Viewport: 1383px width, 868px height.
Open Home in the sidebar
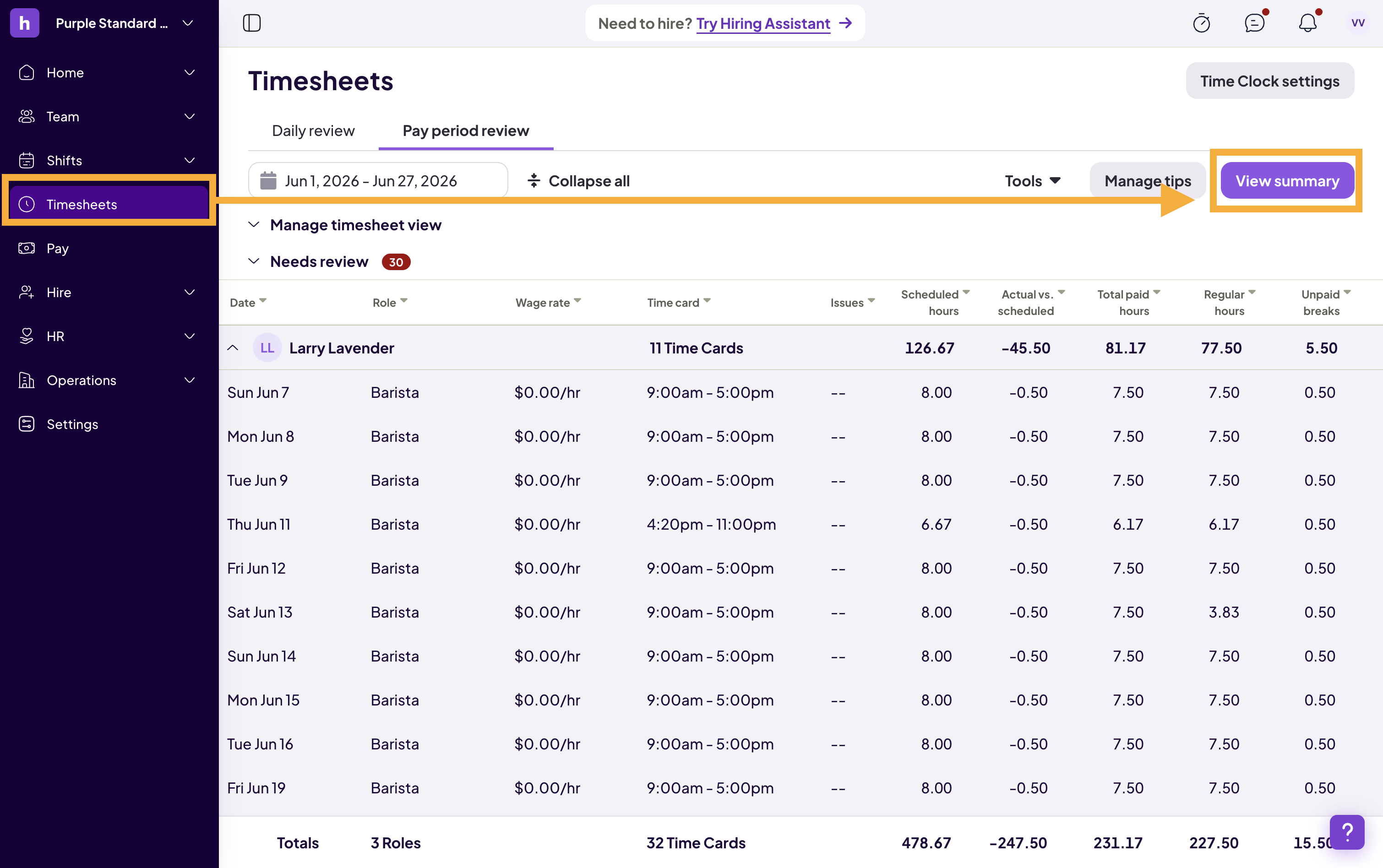pyautogui.click(x=109, y=73)
